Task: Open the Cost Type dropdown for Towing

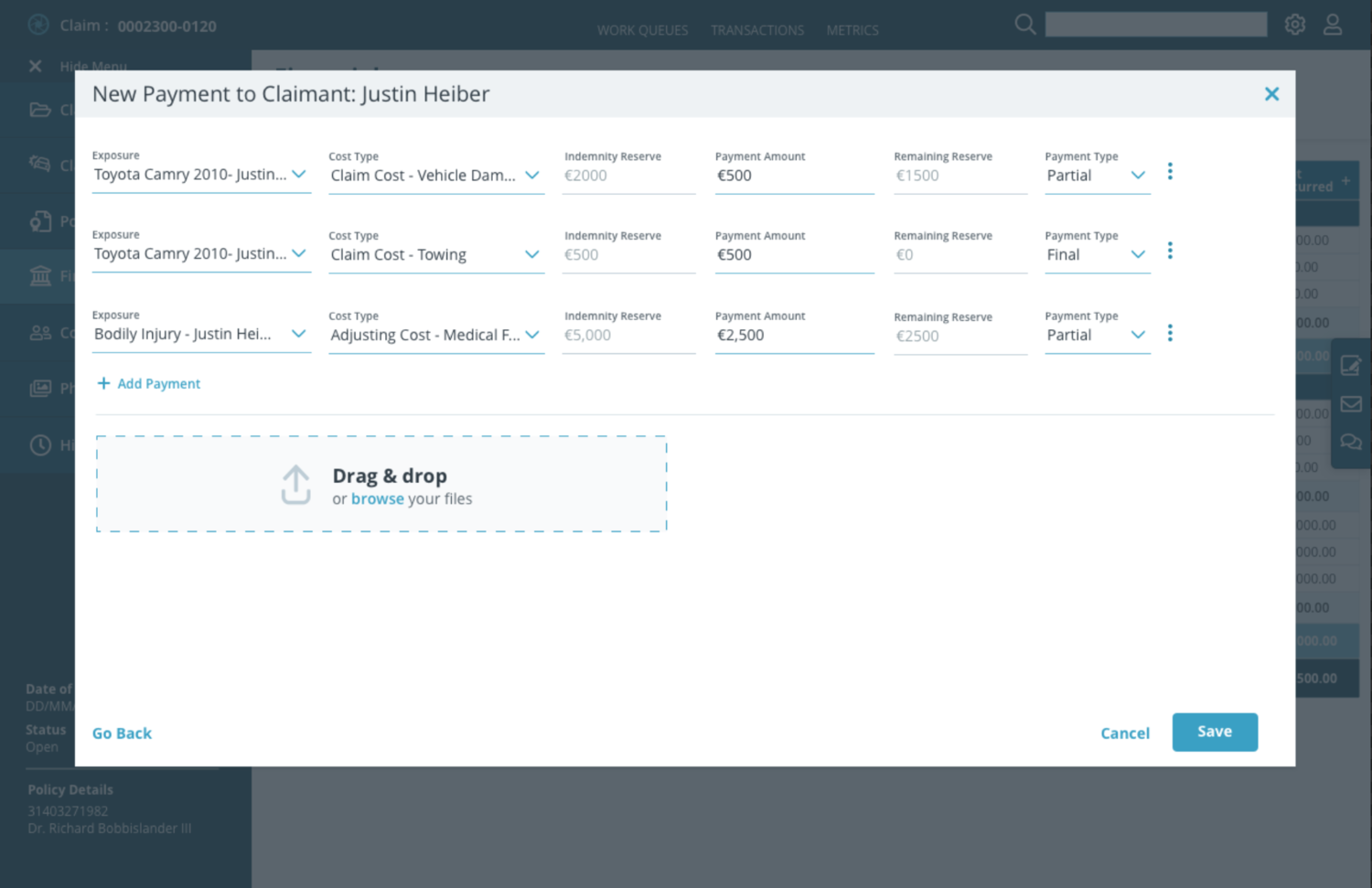Action: pyautogui.click(x=533, y=254)
